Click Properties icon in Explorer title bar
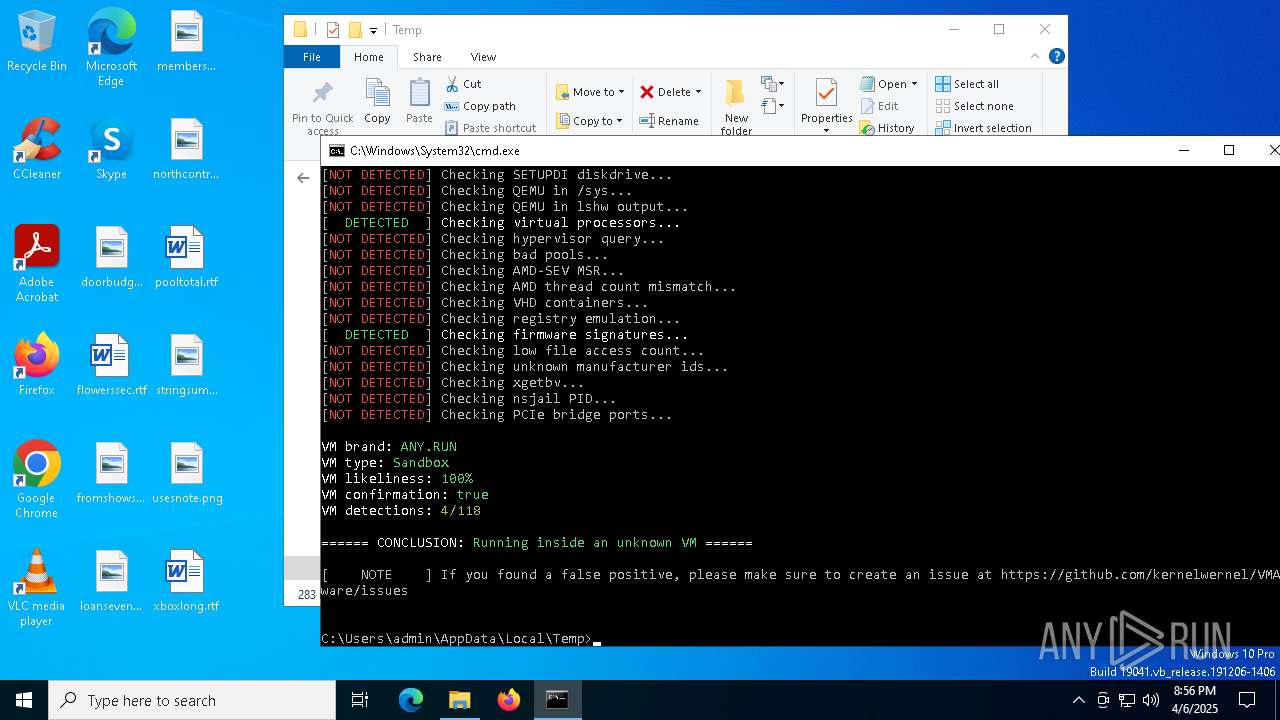 coord(333,30)
